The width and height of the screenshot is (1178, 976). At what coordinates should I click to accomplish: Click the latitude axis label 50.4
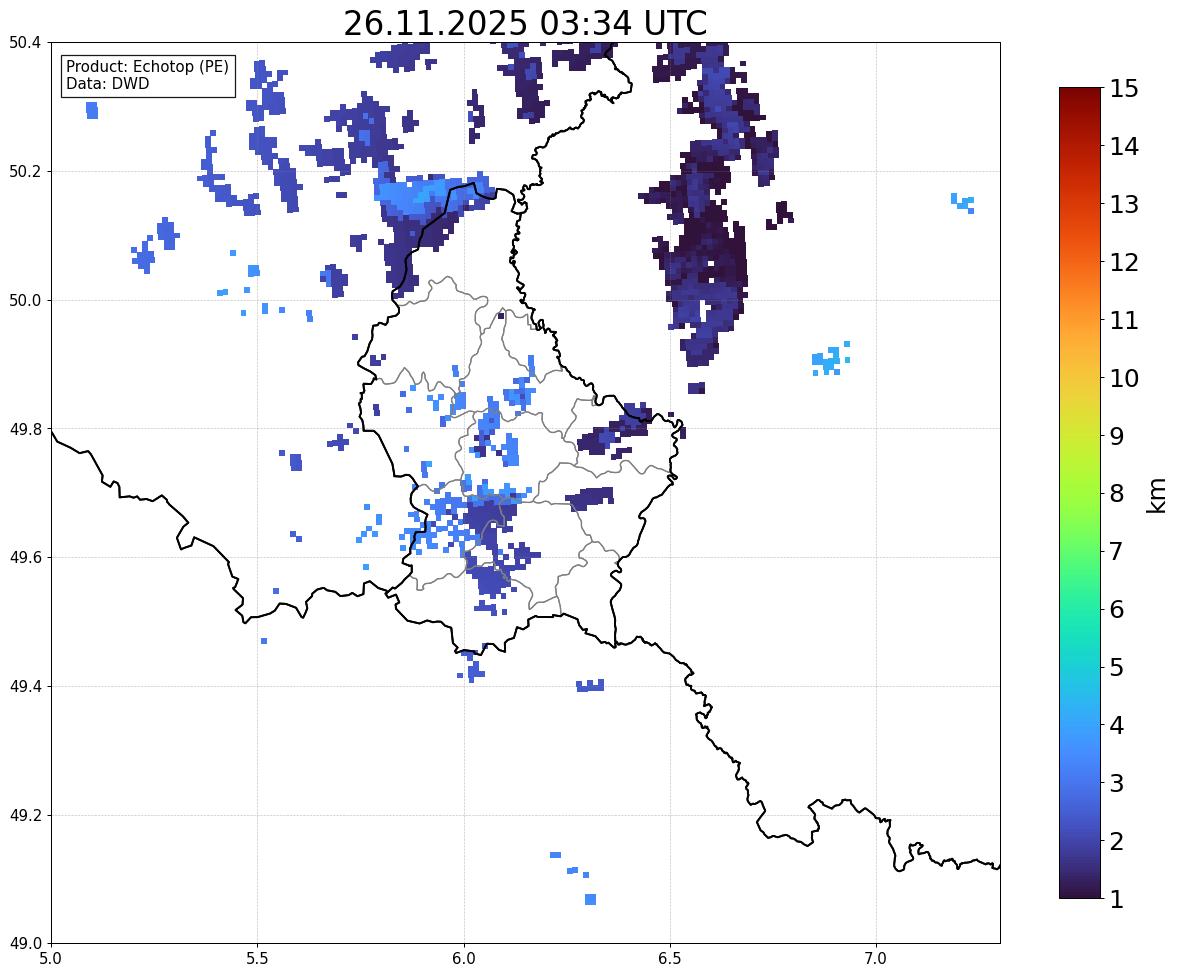(x=25, y=43)
